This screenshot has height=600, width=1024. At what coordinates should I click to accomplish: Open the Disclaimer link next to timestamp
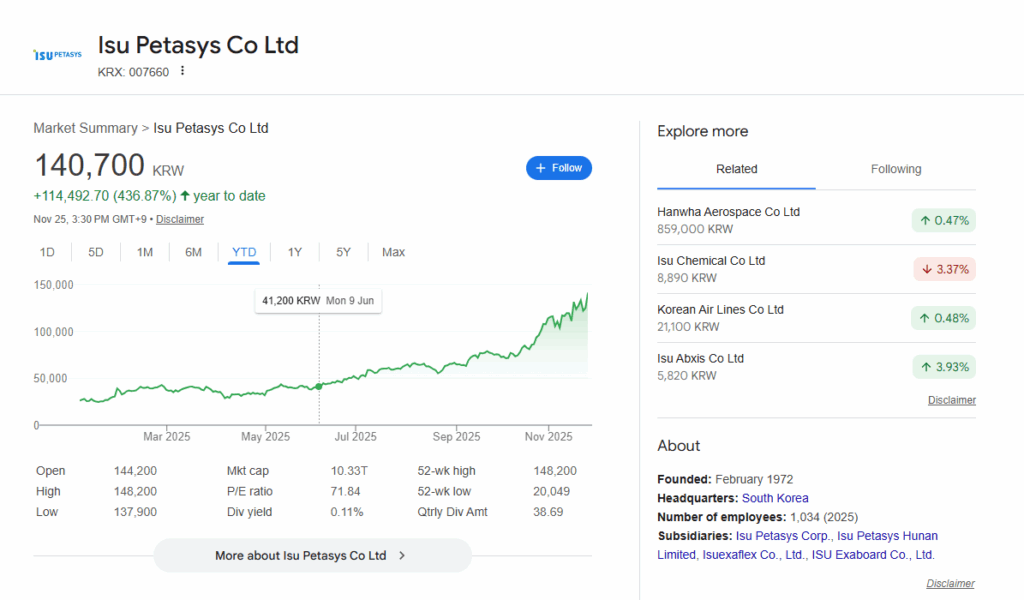pos(180,219)
